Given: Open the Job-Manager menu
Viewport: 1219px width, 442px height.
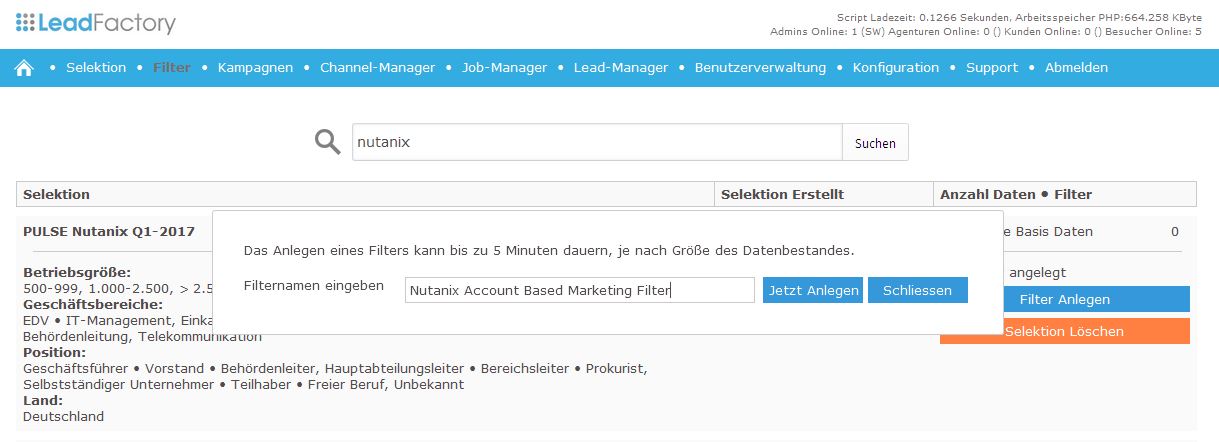Looking at the screenshot, I should [504, 68].
